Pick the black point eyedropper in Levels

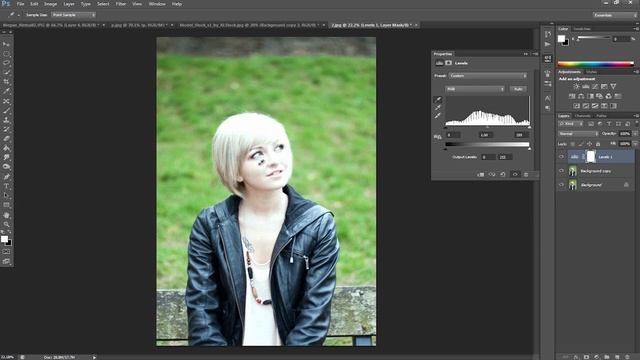(x=438, y=100)
